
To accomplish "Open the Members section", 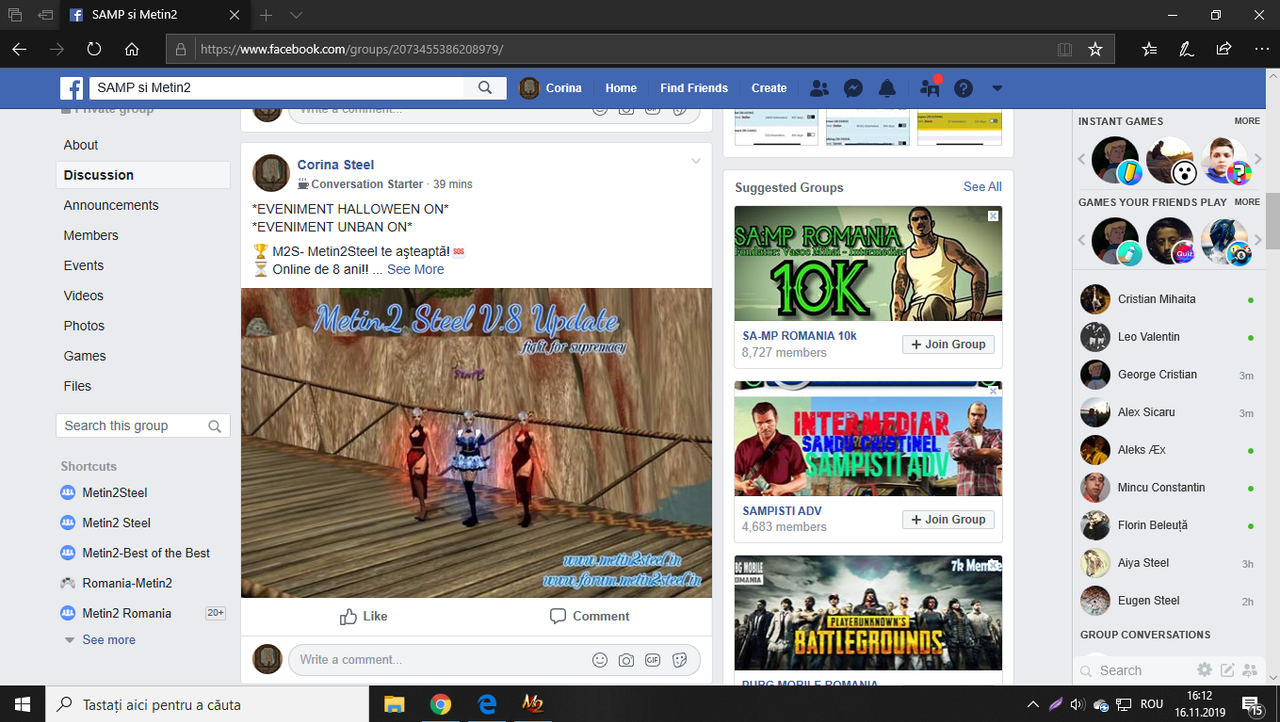I will tap(91, 235).
